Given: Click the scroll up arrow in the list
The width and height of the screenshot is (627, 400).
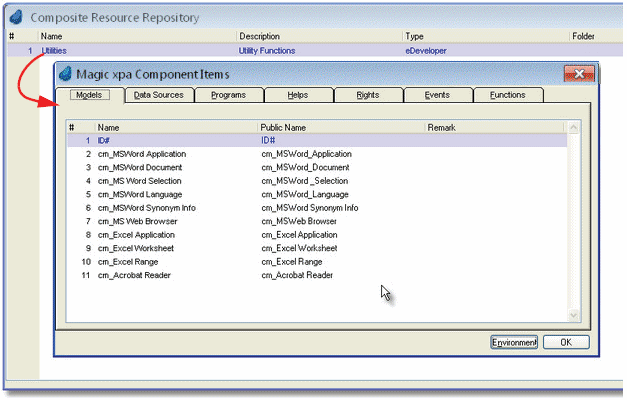Looking at the screenshot, I should tap(573, 128).
